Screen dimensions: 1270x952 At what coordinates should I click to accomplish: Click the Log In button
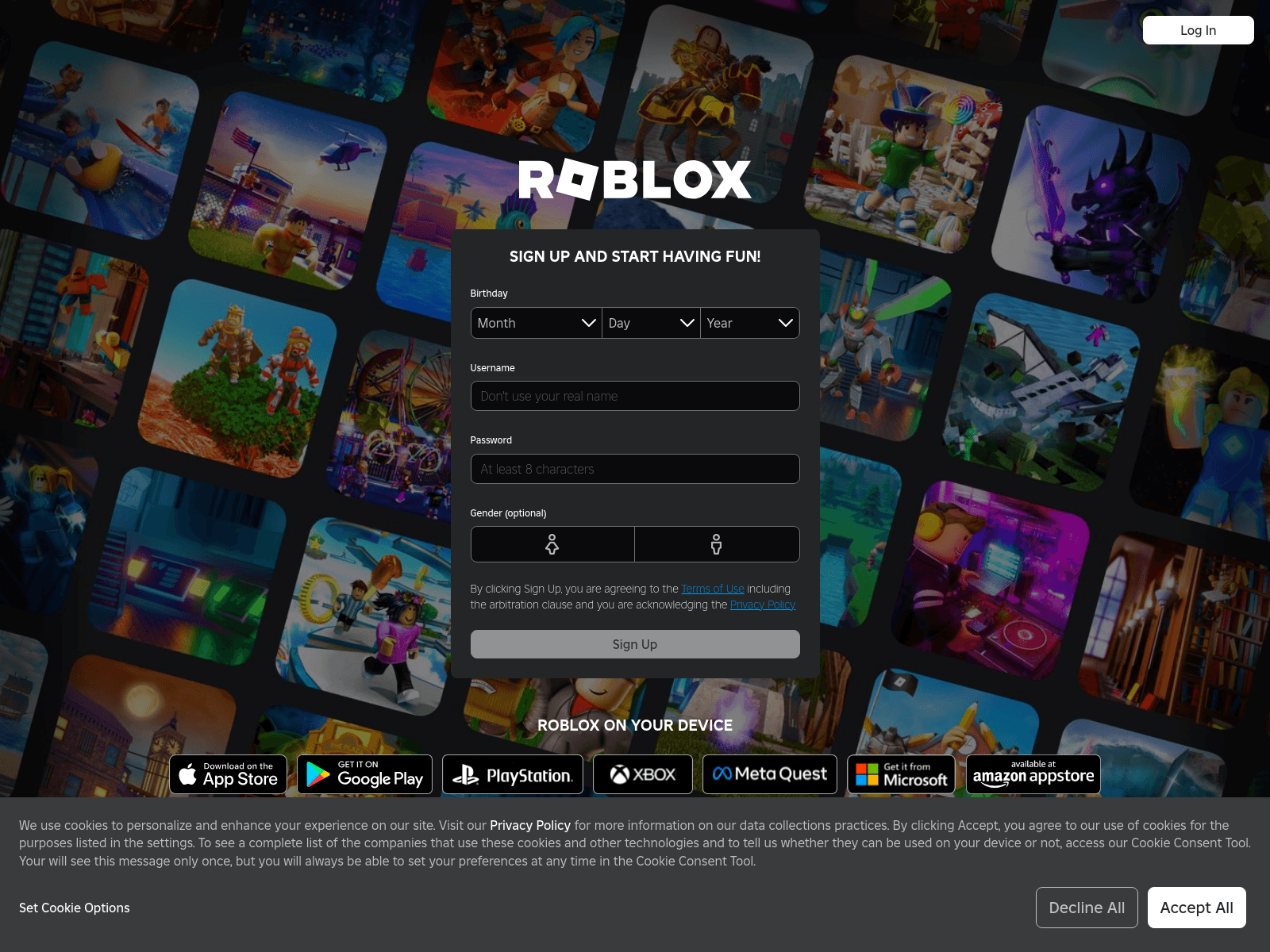[1199, 30]
